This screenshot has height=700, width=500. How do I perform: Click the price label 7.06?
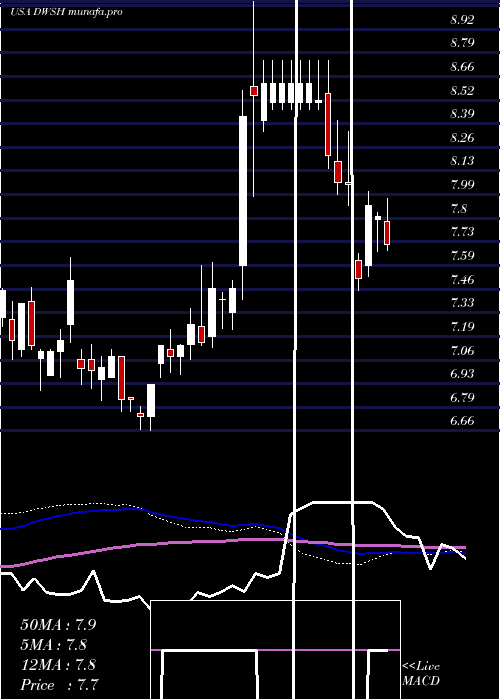click(462, 350)
